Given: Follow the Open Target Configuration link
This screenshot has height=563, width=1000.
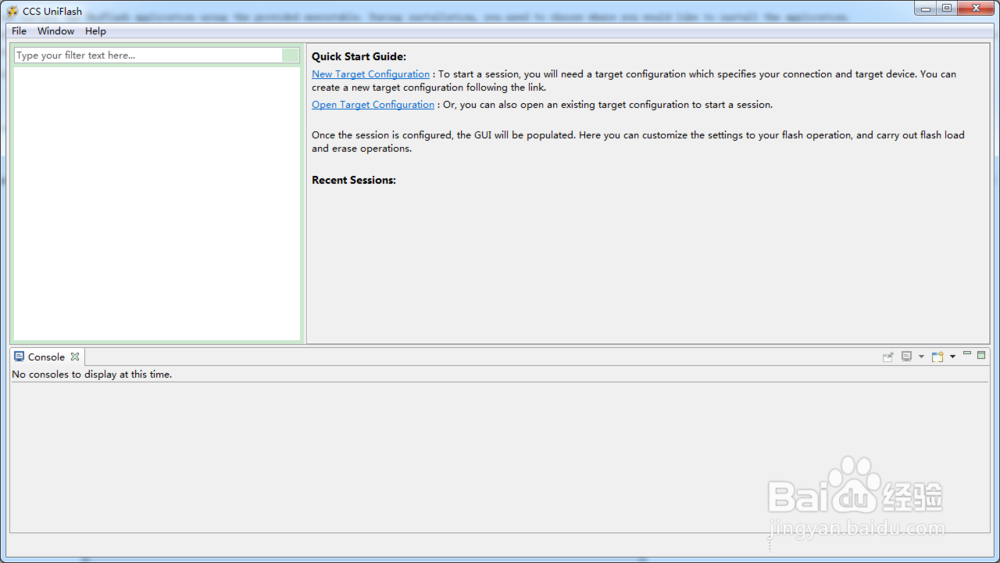Looking at the screenshot, I should point(372,105).
